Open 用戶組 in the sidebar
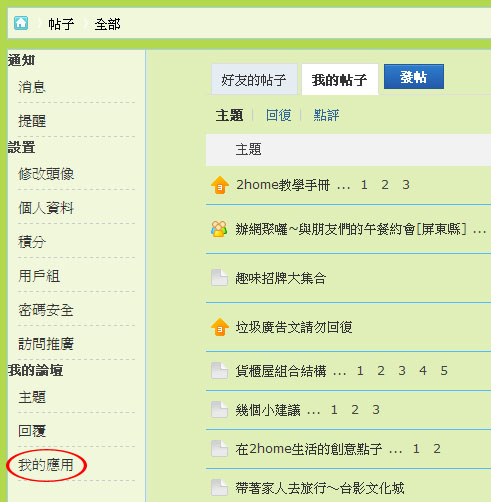Image resolution: width=491 pixels, height=502 pixels. pos(39,276)
